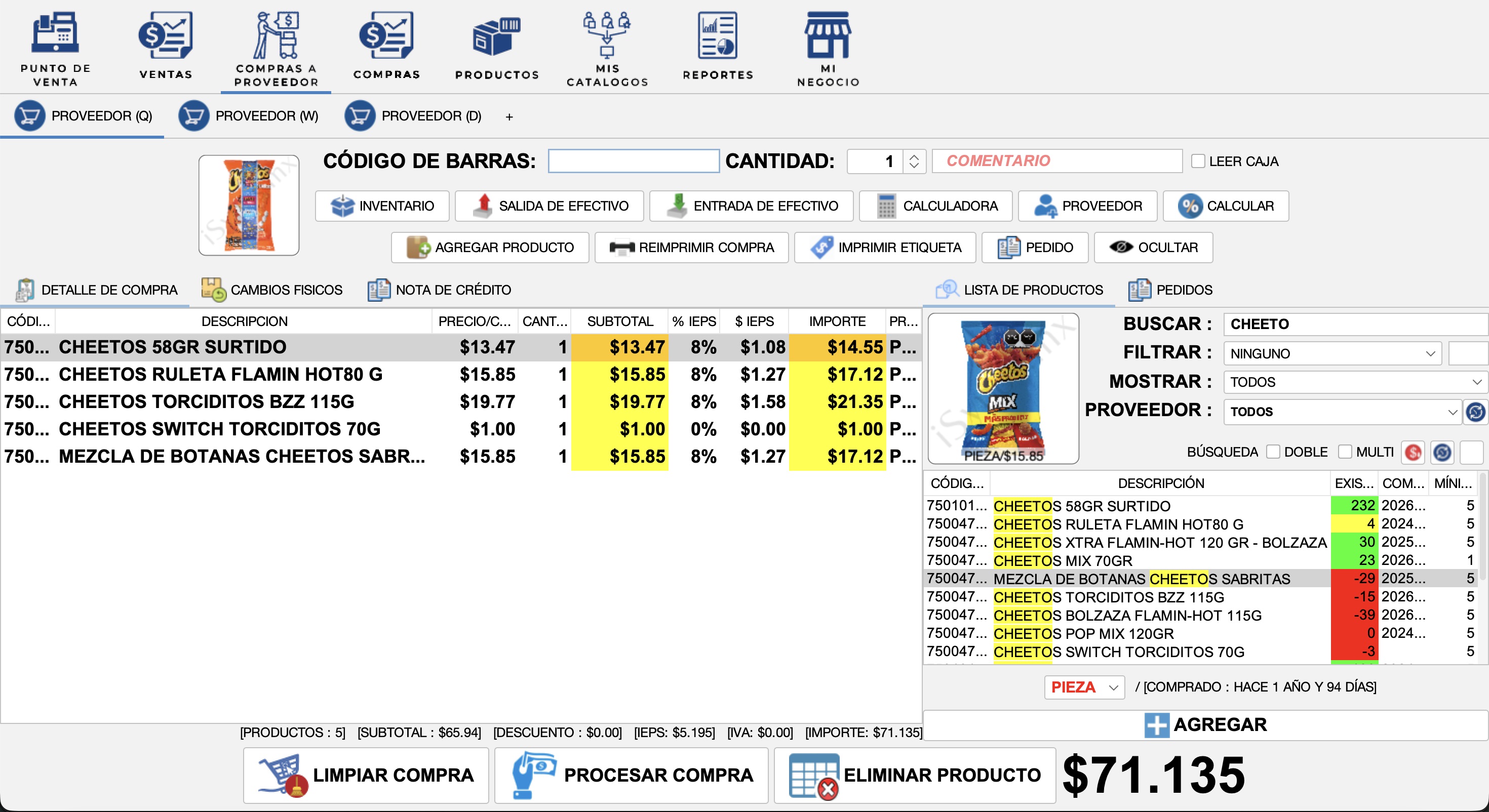Select CHEETOS SWITCH TORCIDITOS 70G purchase row
Image resolution: width=1489 pixels, height=812 pixels.
pos(461,429)
